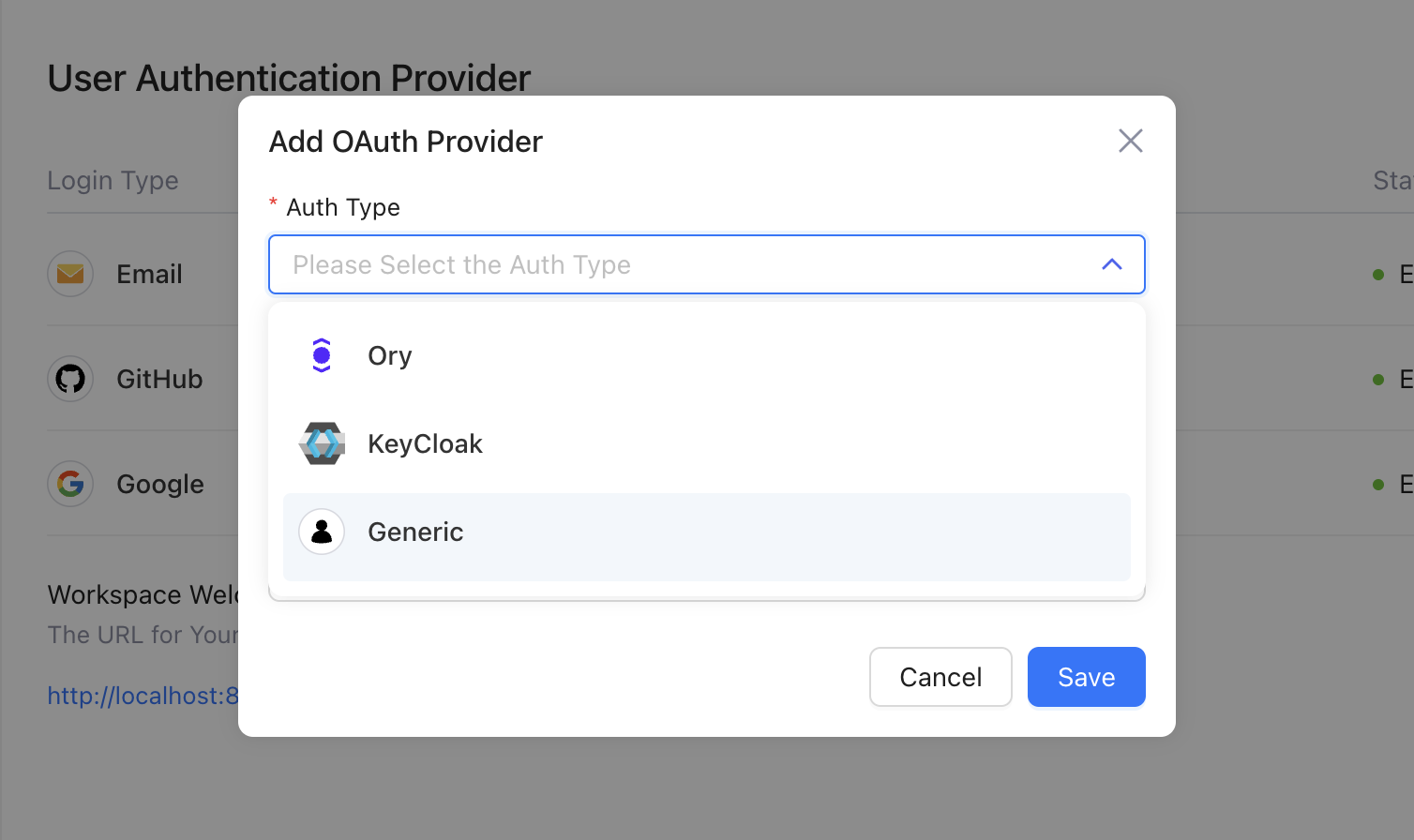The image size is (1414, 840).
Task: Collapse the Auth Type dropdown using its chevron
Action: [x=1111, y=264]
